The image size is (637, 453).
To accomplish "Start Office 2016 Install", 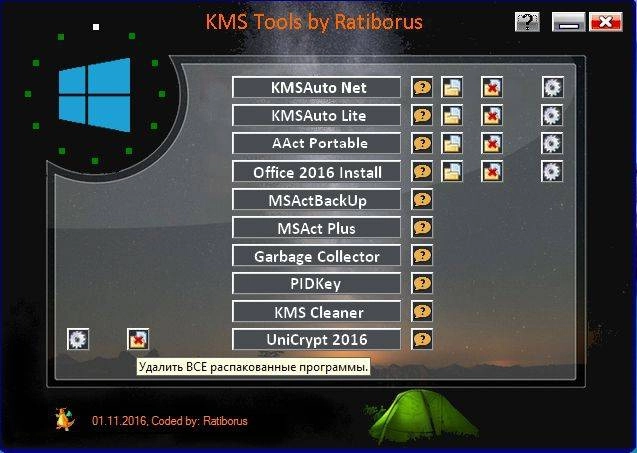I will pyautogui.click(x=316, y=171).
